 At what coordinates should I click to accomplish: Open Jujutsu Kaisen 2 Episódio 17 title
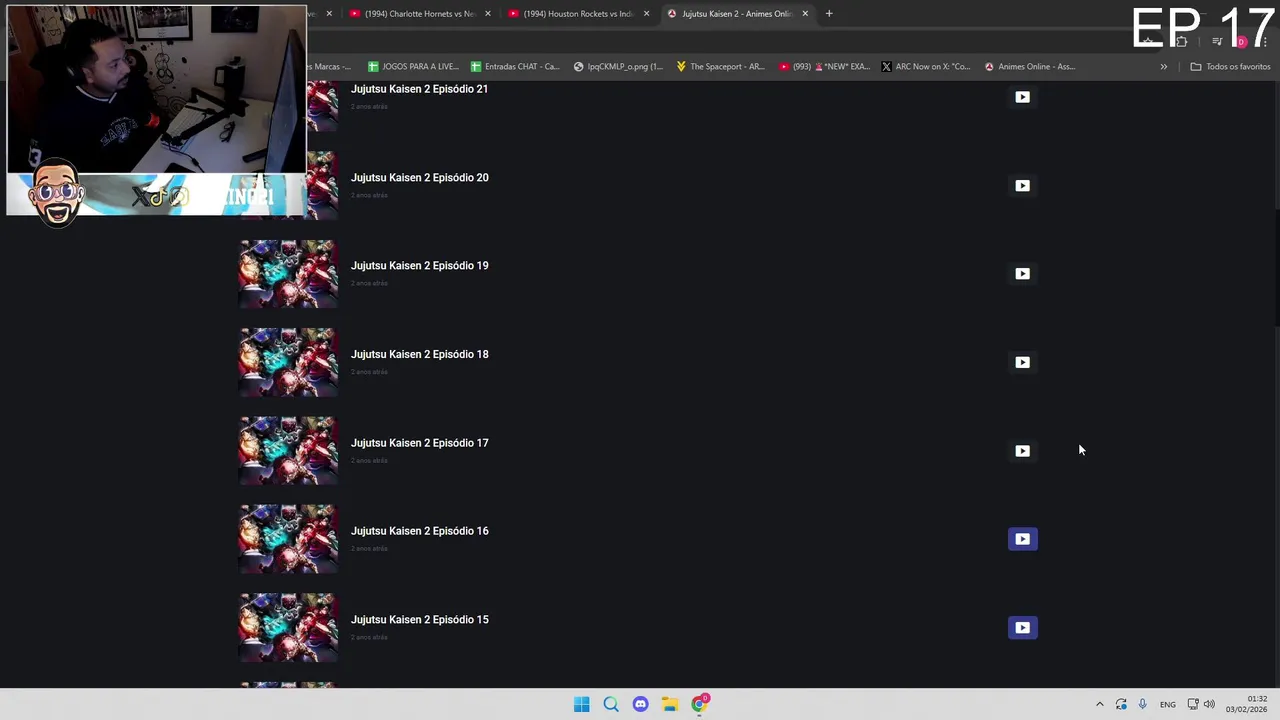click(x=419, y=442)
